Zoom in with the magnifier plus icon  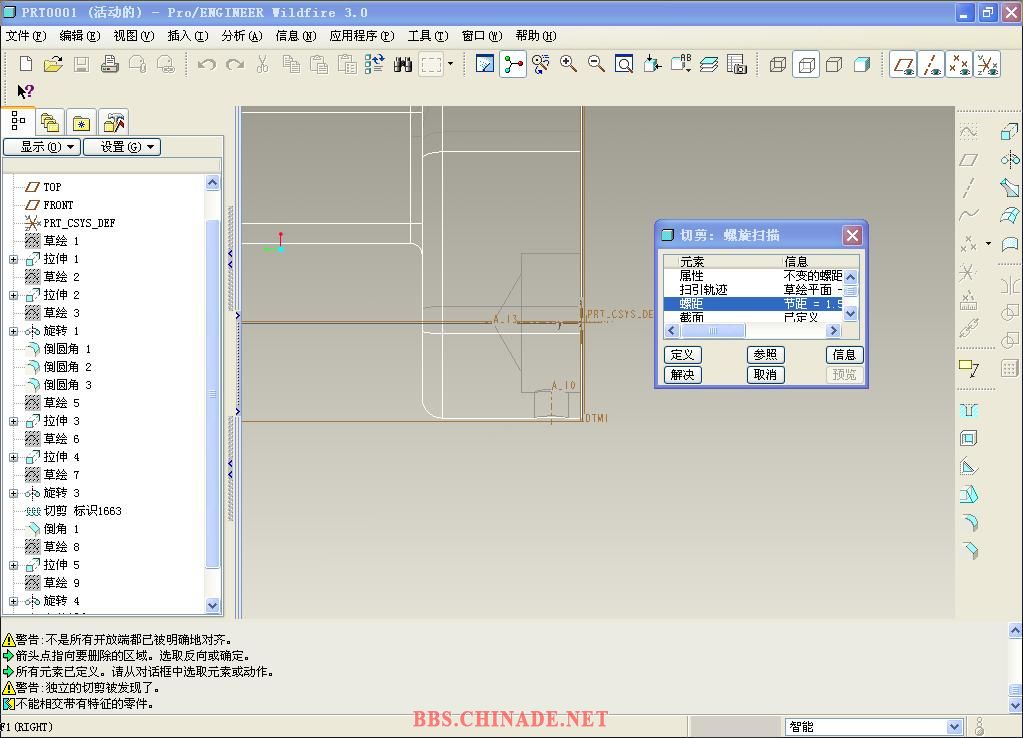(568, 64)
